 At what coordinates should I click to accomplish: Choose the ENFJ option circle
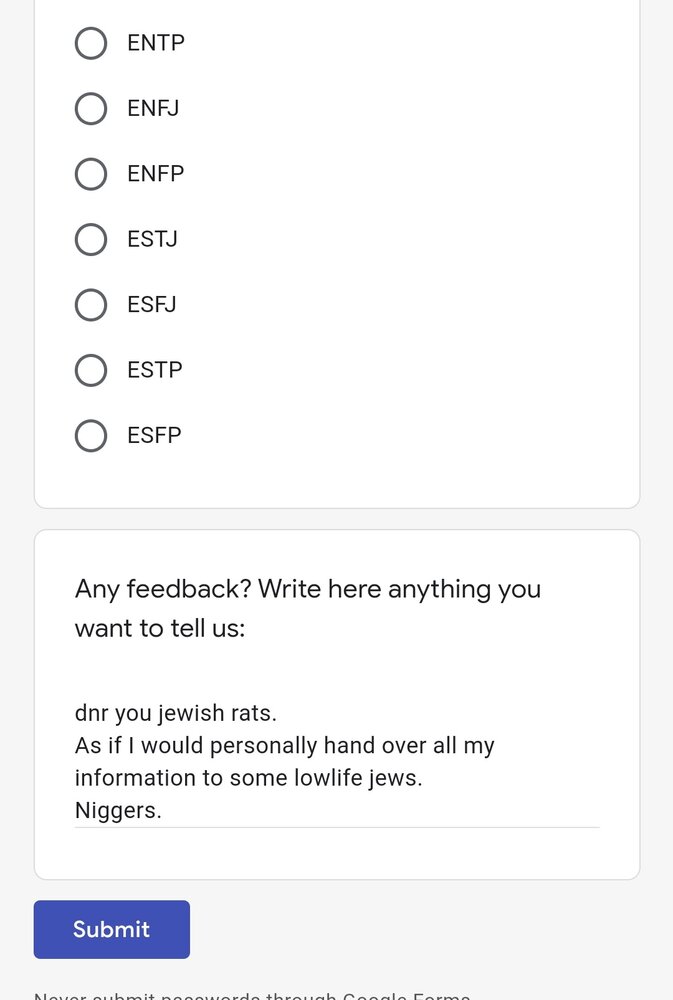coord(91,108)
